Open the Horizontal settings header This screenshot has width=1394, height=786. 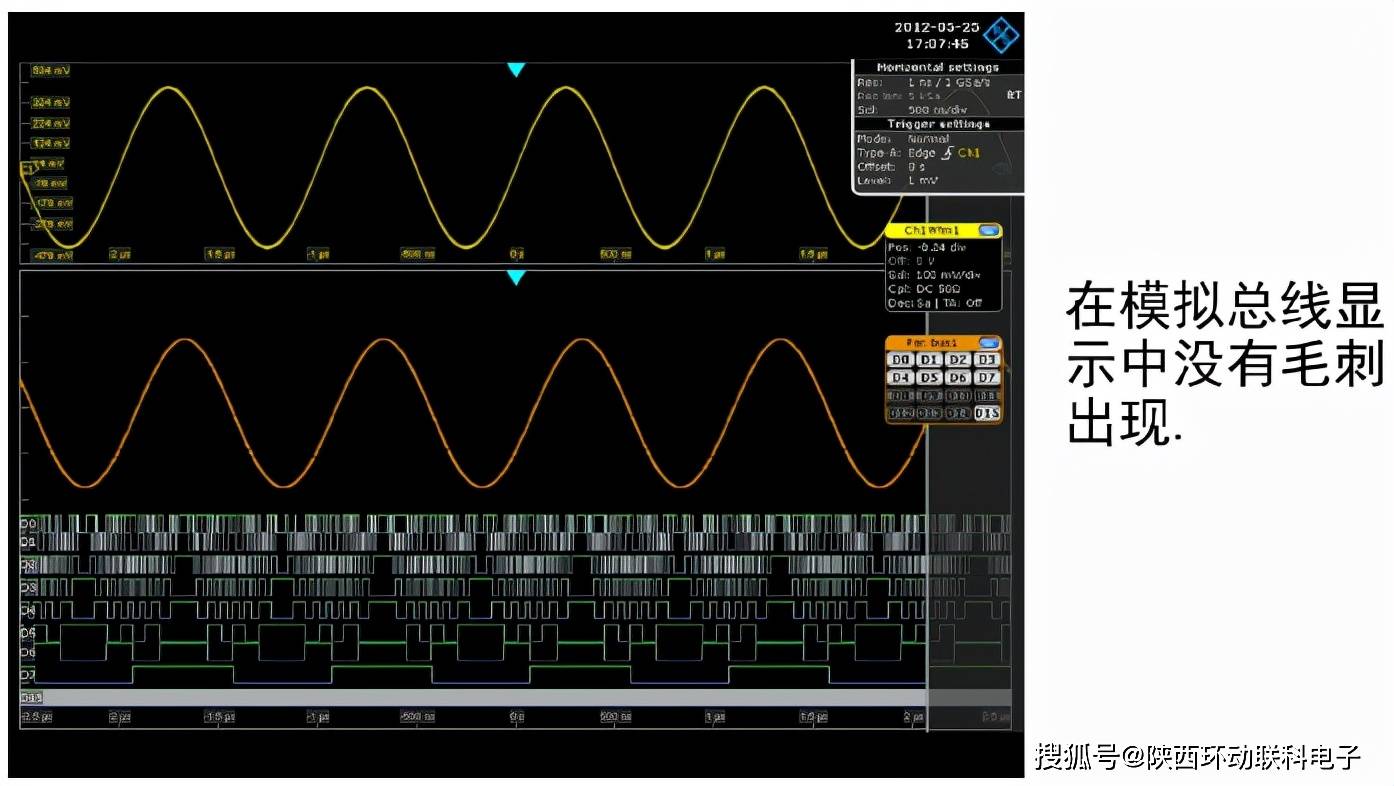pos(937,67)
